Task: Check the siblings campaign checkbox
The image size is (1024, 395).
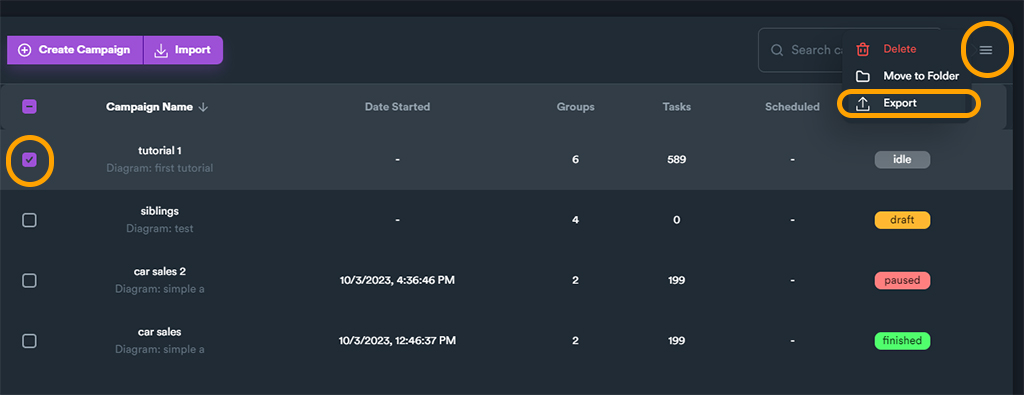Action: click(x=29, y=220)
